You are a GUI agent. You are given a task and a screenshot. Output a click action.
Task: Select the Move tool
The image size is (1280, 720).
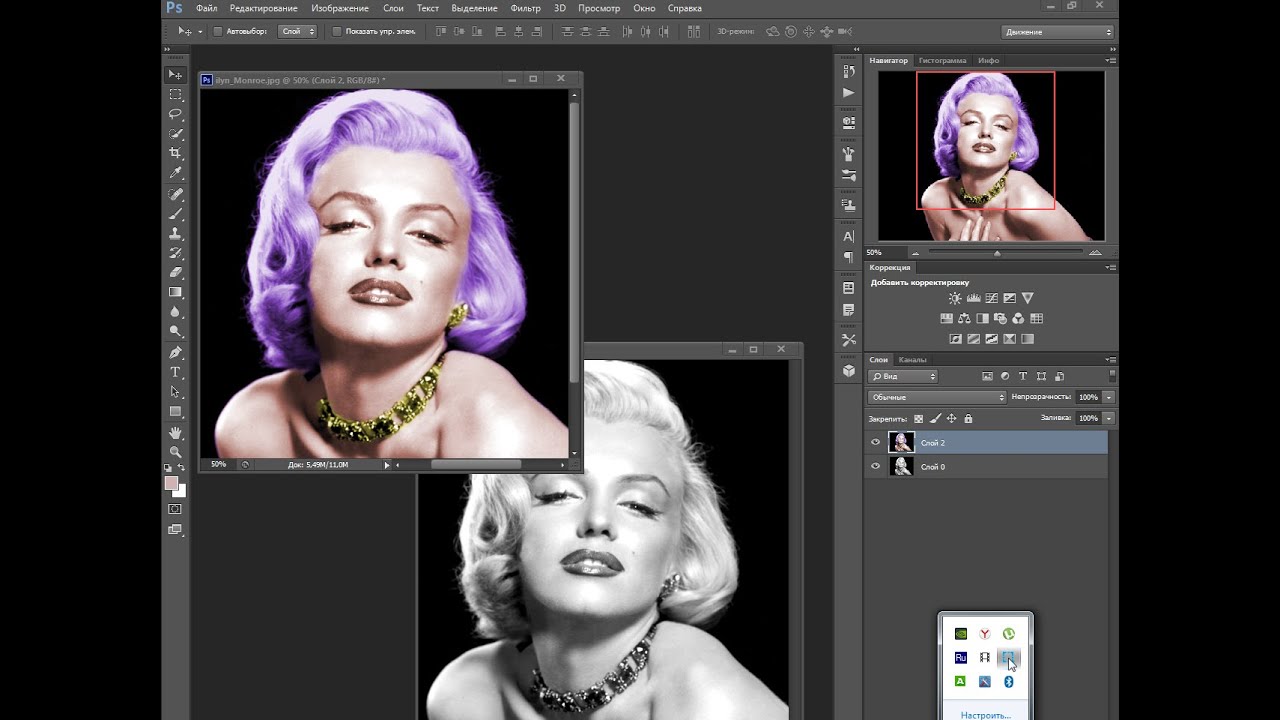click(176, 75)
